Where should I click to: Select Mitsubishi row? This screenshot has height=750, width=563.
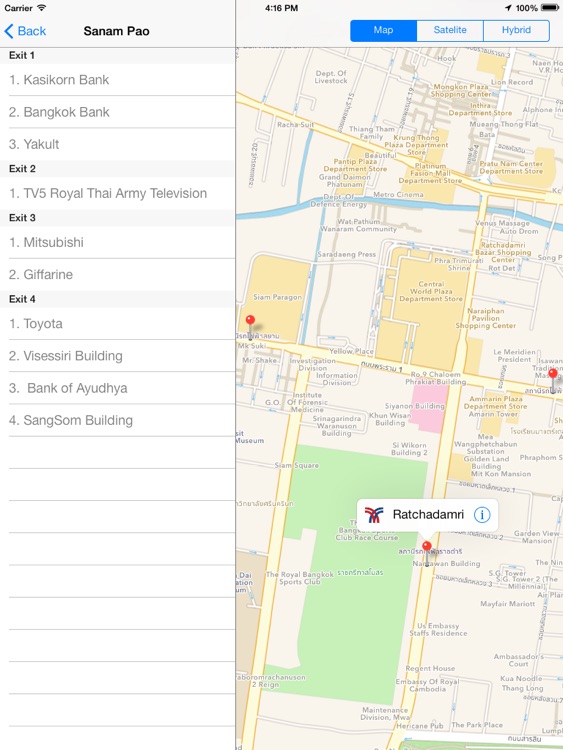pyautogui.click(x=118, y=243)
